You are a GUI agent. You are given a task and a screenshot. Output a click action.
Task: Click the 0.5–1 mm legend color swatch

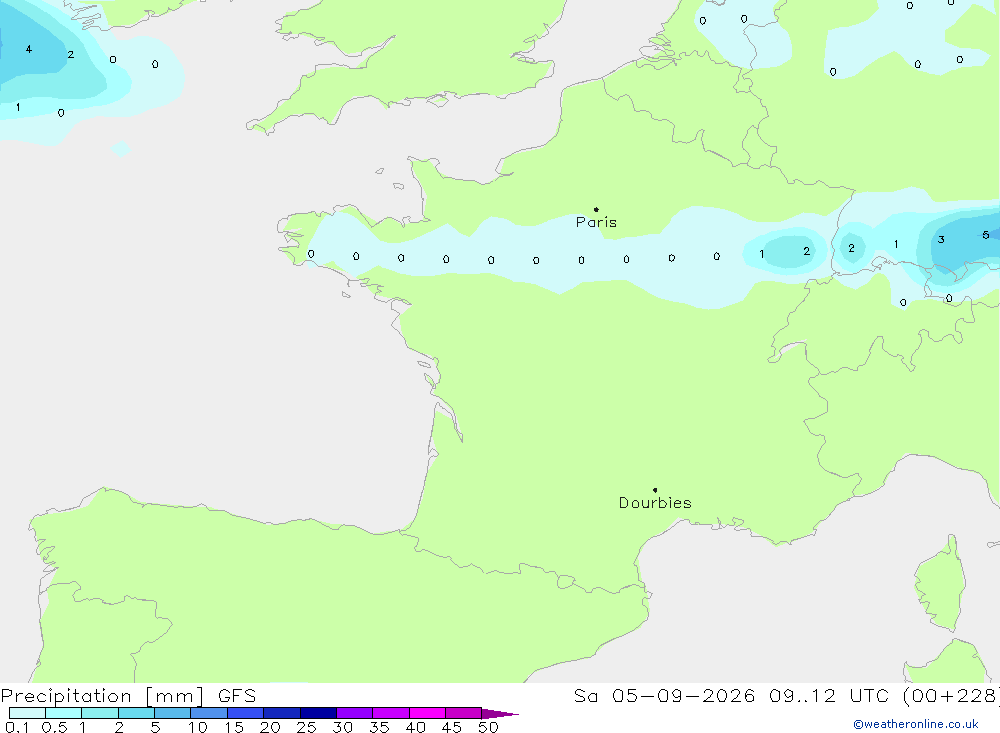[64, 713]
